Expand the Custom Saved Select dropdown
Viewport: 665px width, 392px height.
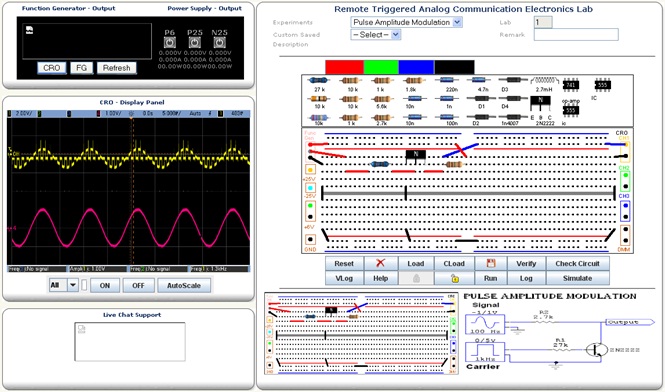[x=375, y=35]
